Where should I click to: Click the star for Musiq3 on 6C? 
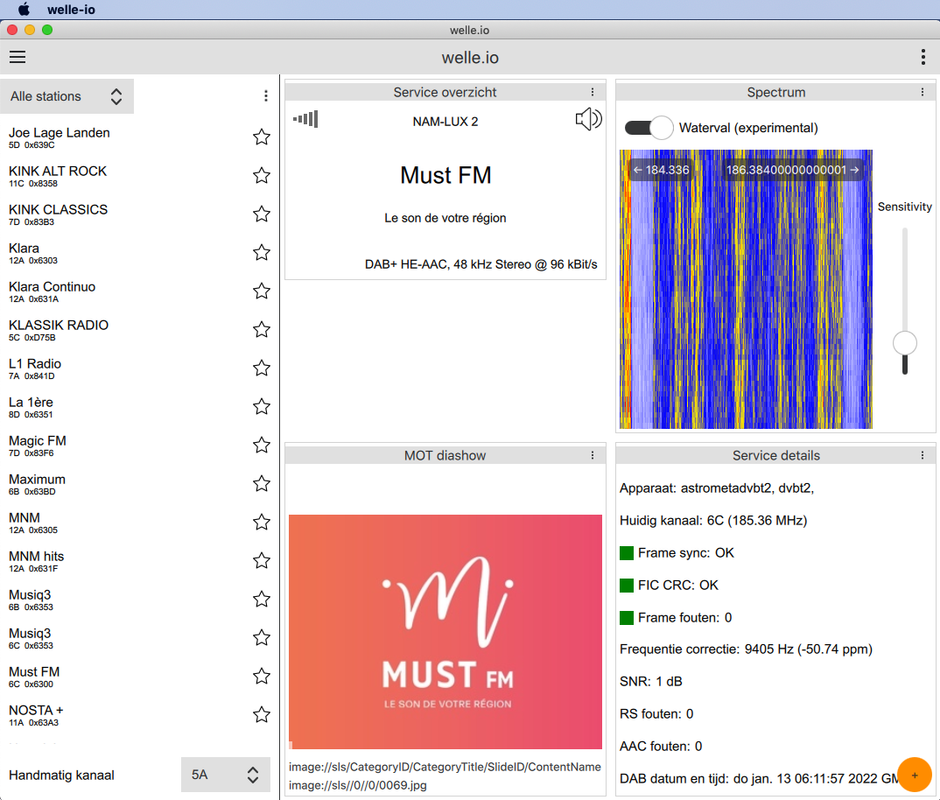click(x=261, y=637)
